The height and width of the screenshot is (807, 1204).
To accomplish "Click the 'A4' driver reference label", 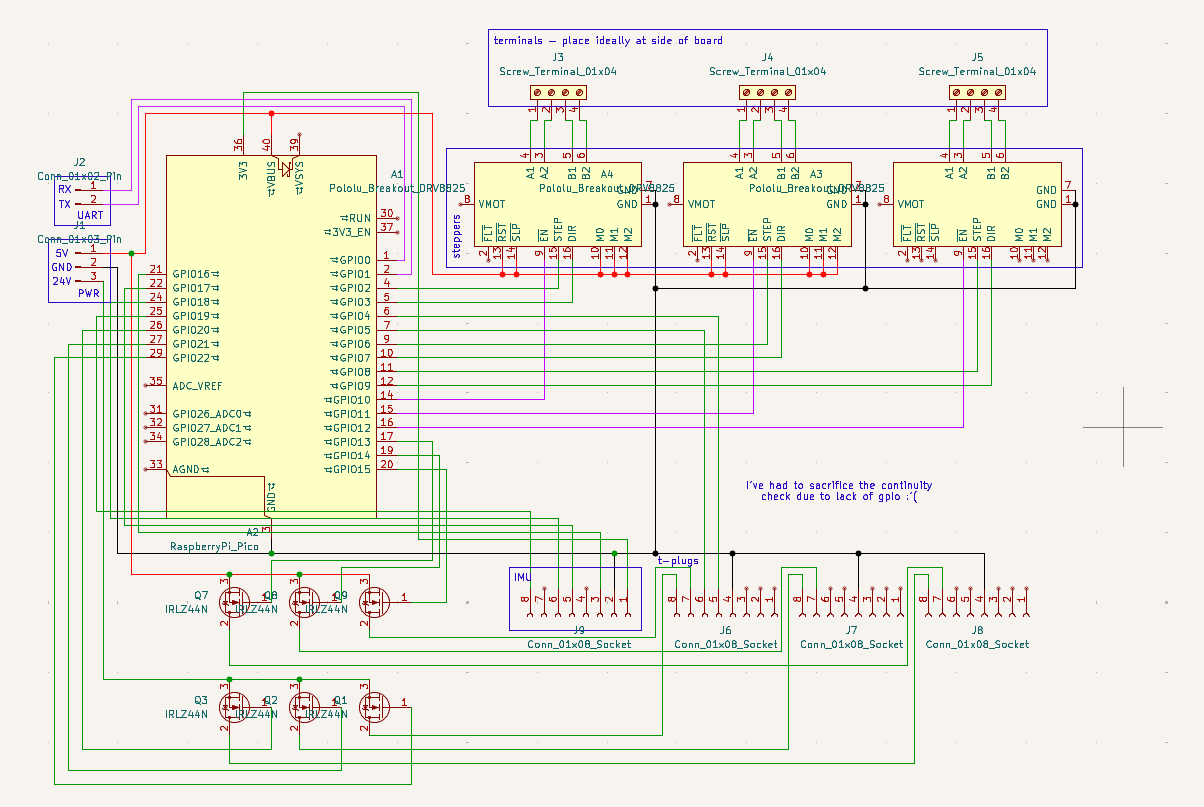I will point(606,174).
